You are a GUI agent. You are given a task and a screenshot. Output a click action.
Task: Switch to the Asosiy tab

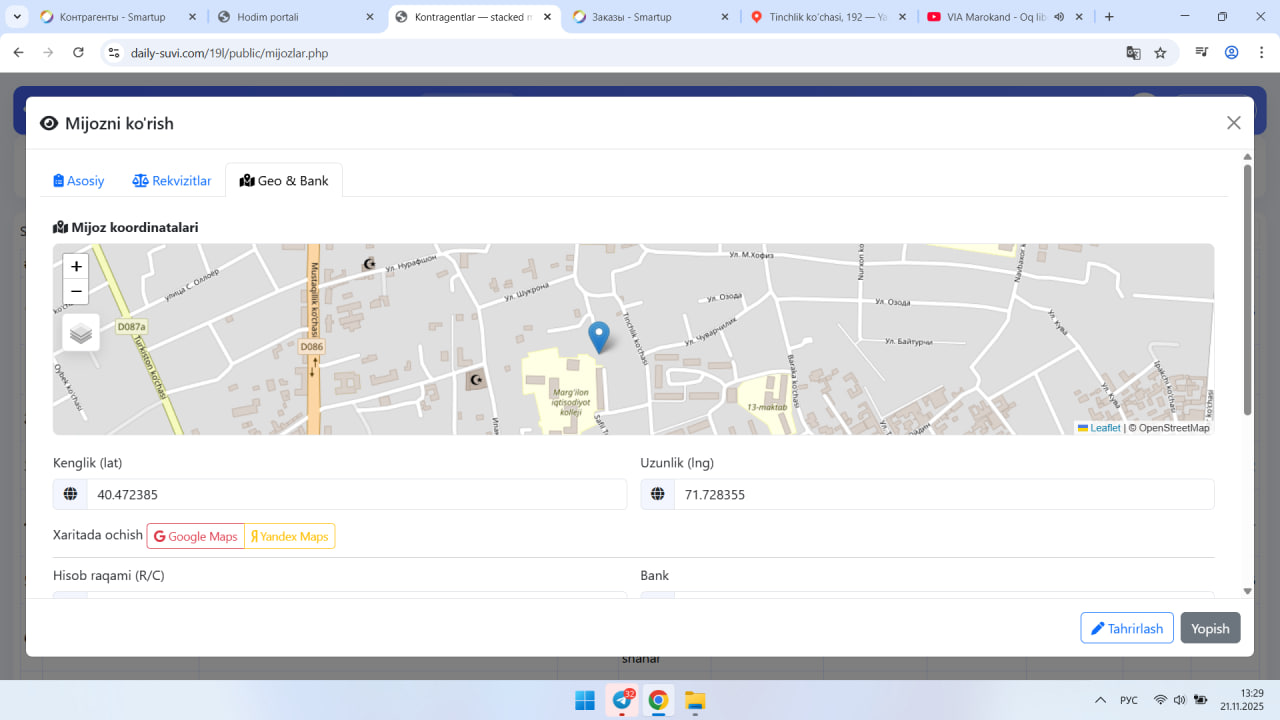click(x=79, y=181)
